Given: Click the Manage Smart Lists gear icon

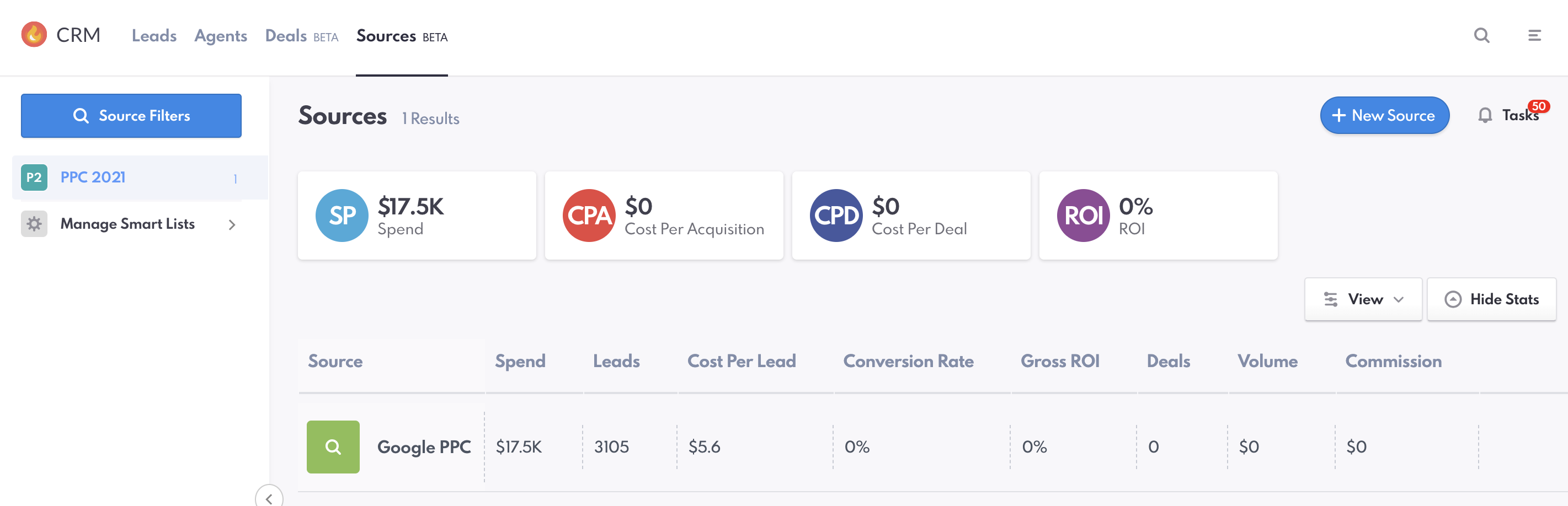Looking at the screenshot, I should (34, 224).
